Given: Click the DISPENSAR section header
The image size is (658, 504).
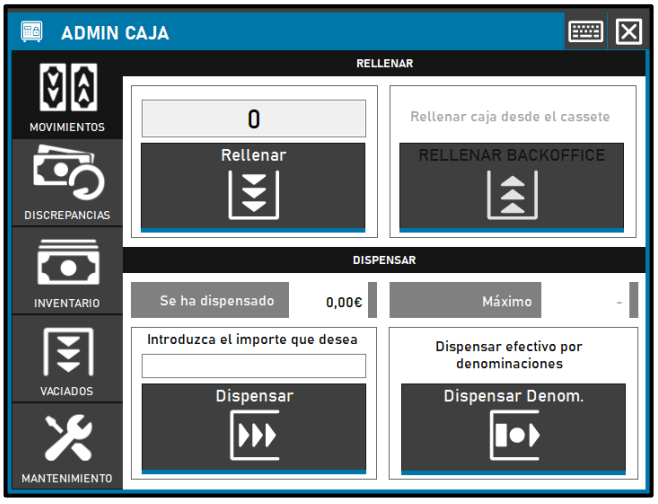Looking at the screenshot, I should coord(385,260).
